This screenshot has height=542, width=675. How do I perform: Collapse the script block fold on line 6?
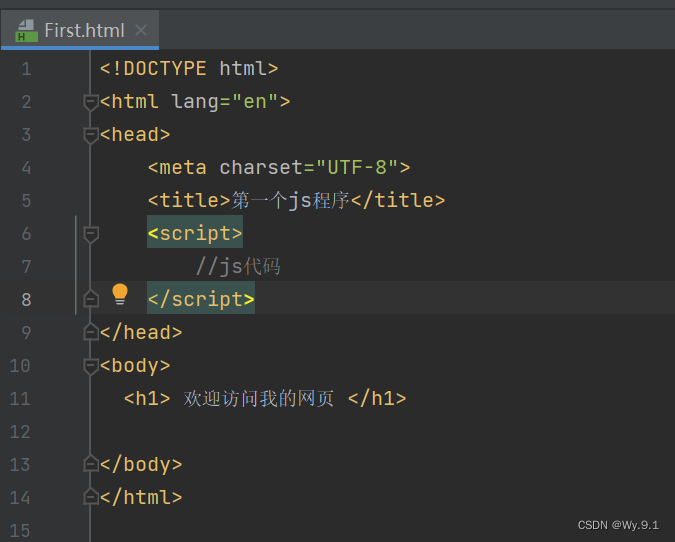coord(91,235)
